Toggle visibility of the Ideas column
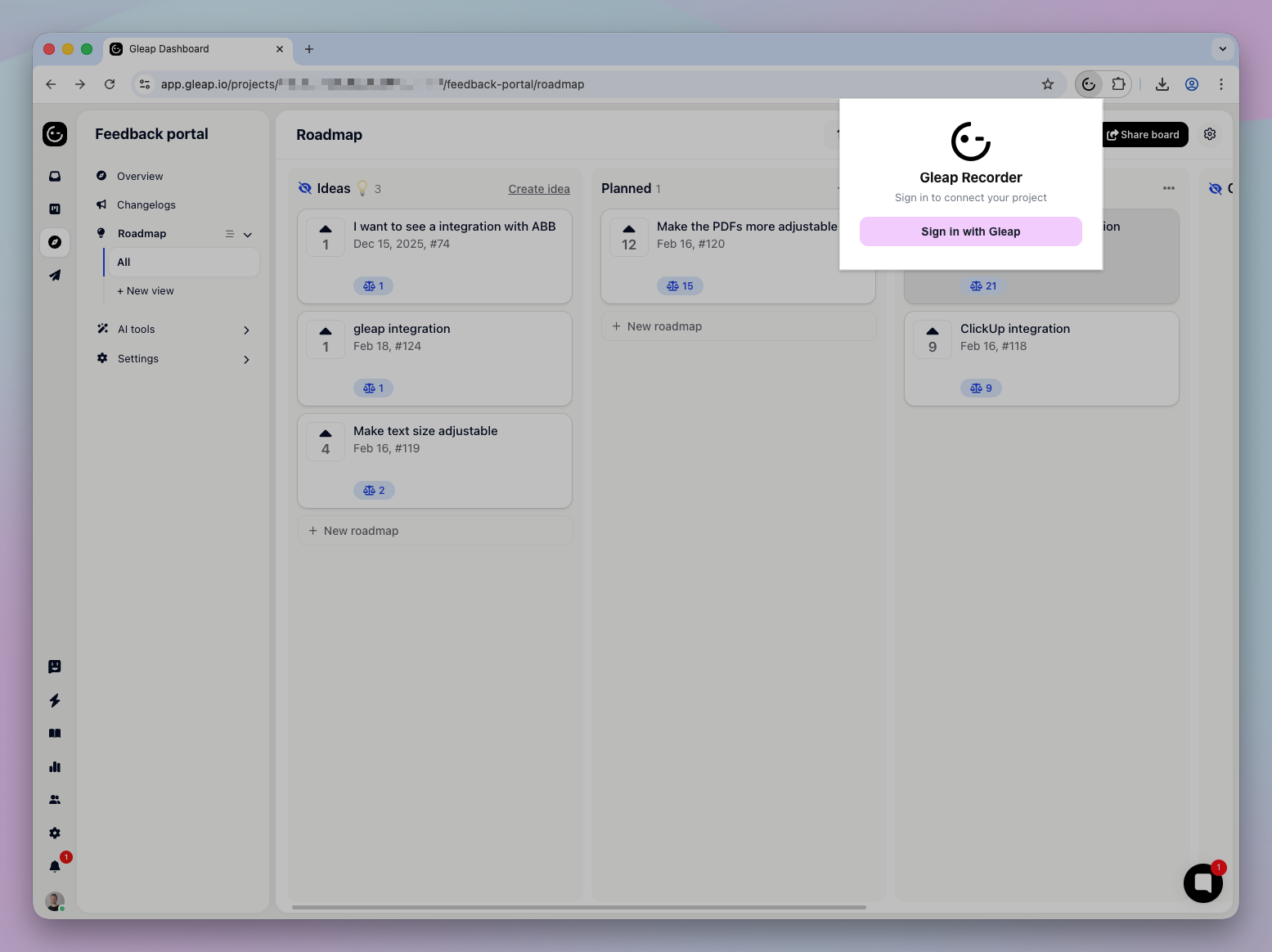Image resolution: width=1272 pixels, height=952 pixels. (x=305, y=188)
